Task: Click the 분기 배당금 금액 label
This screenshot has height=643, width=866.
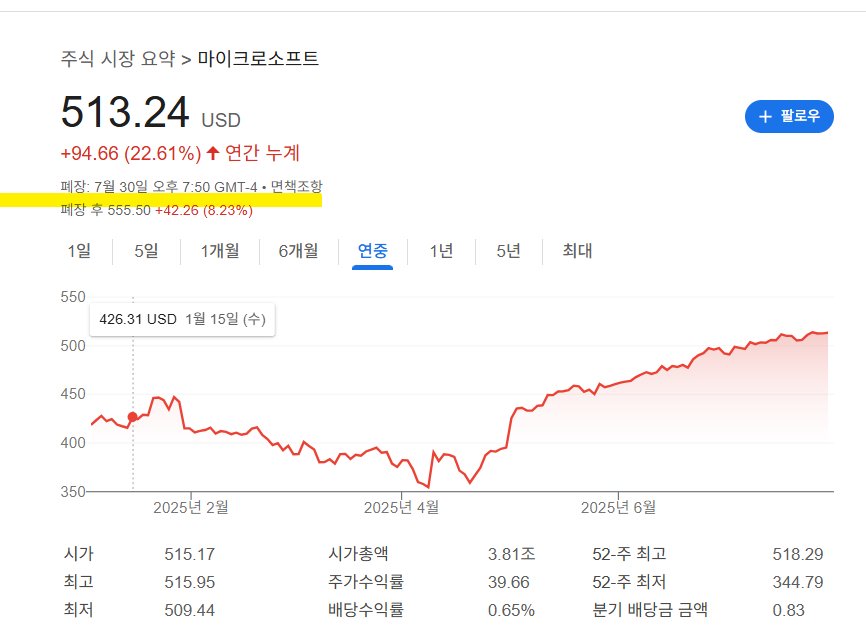Action: (x=650, y=610)
